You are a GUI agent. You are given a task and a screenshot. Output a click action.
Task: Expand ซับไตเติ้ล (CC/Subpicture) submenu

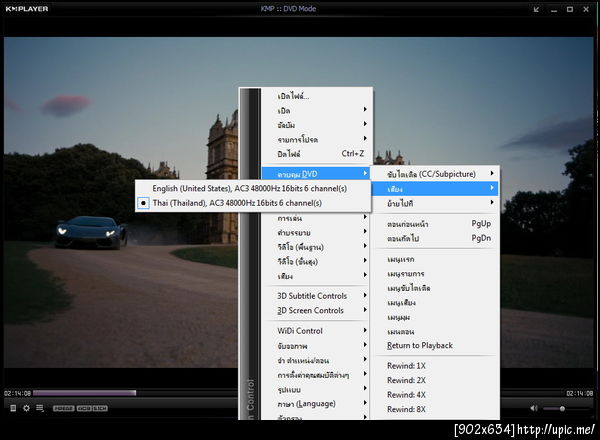(x=435, y=174)
